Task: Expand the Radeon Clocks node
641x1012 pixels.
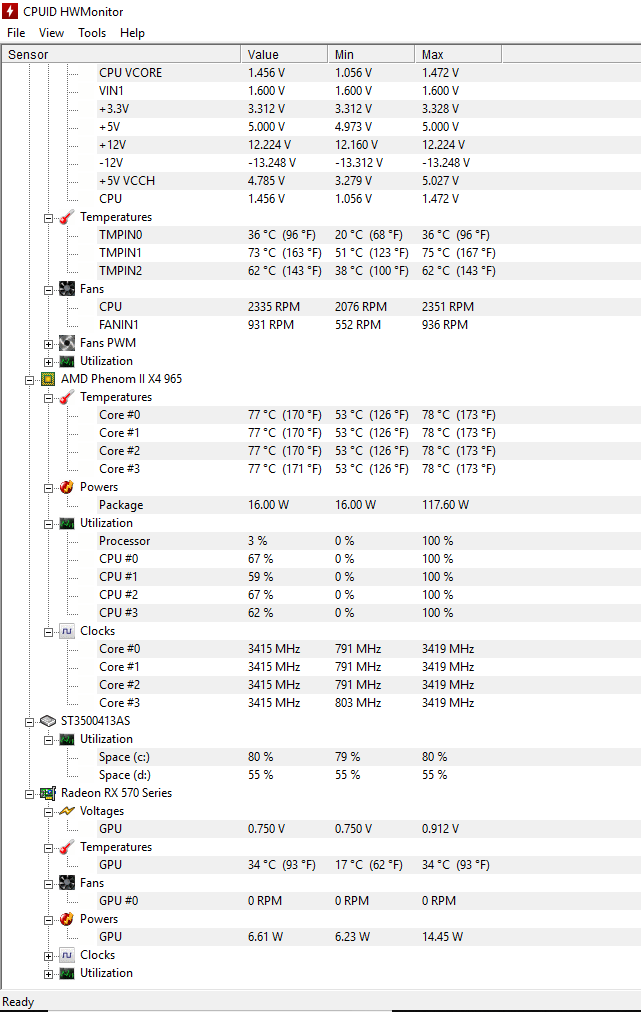Action: [x=48, y=955]
